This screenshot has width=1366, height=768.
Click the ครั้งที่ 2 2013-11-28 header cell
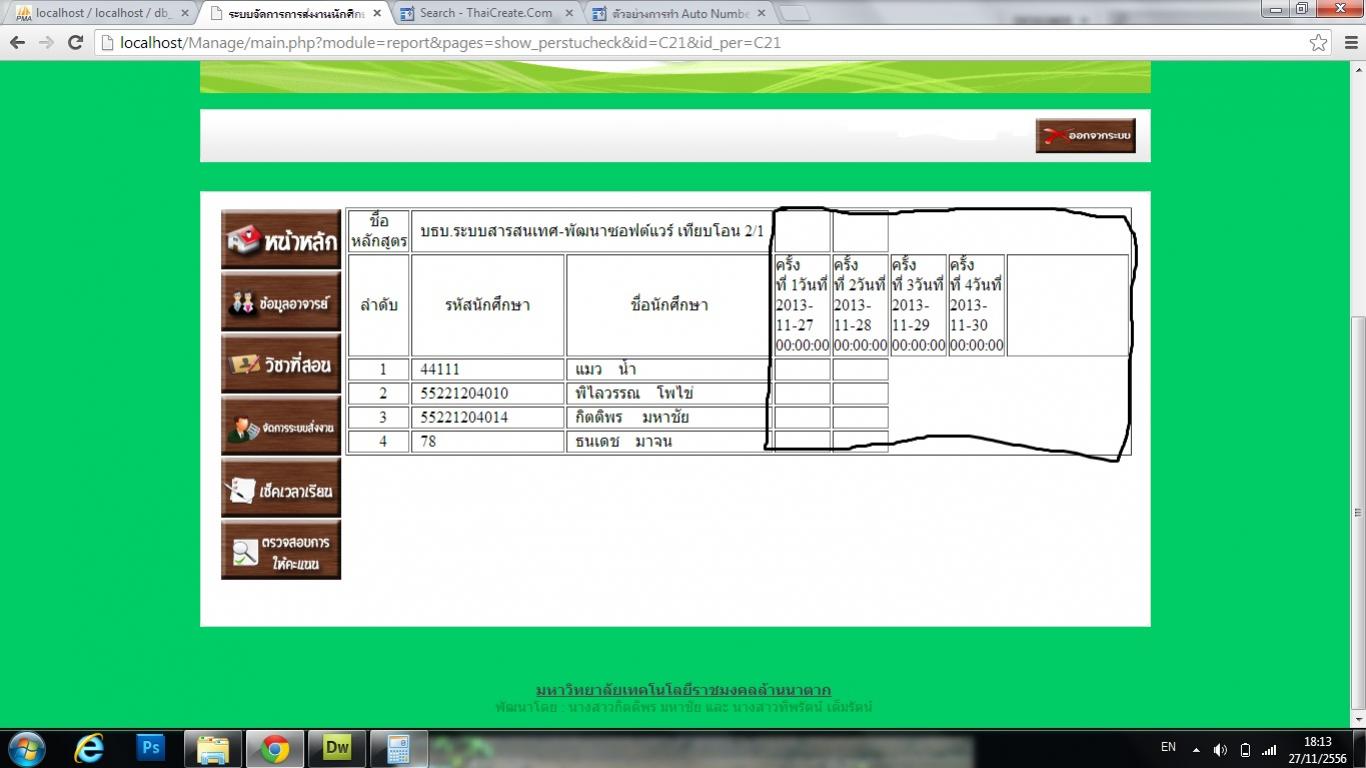860,305
